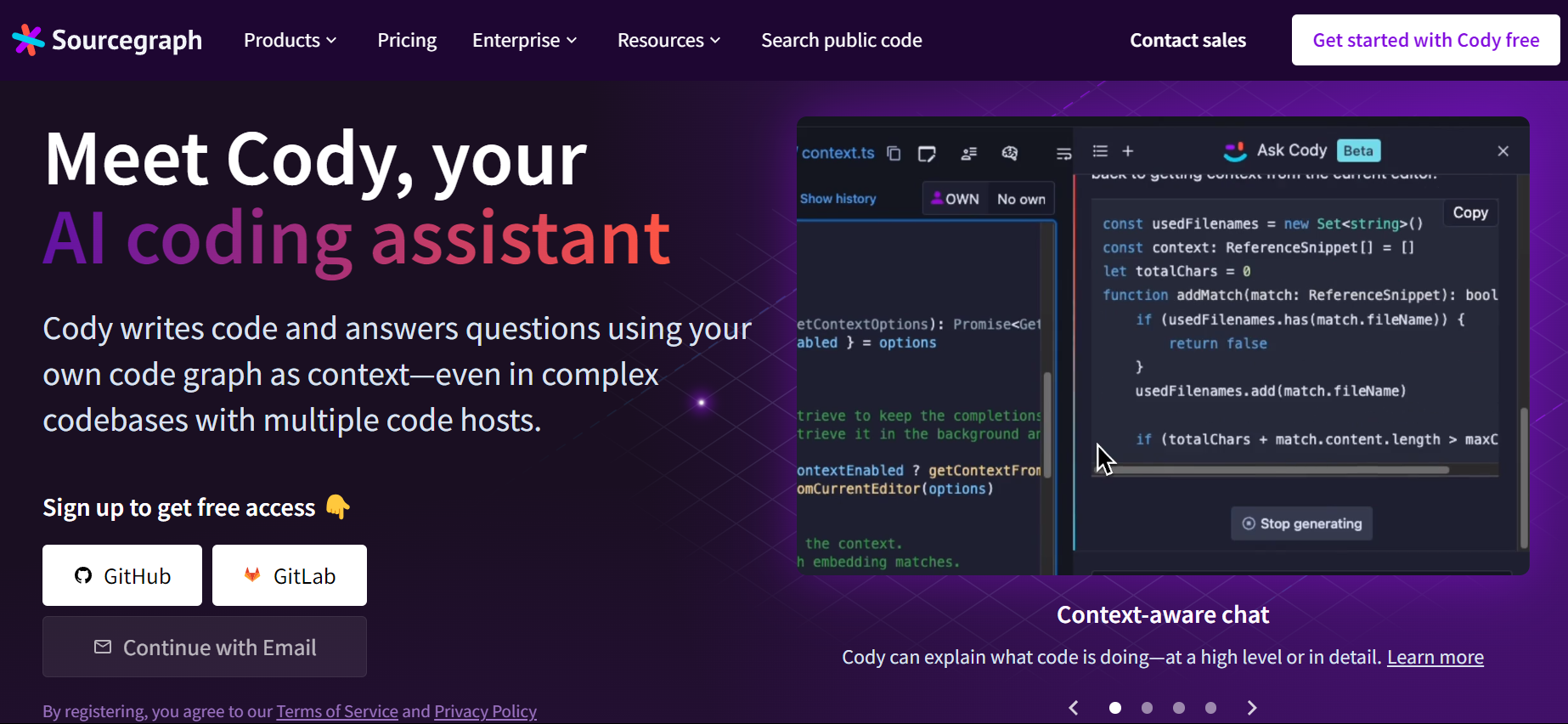Click the context.ts file name
Image resolution: width=1568 pixels, height=724 pixels.
837,153
